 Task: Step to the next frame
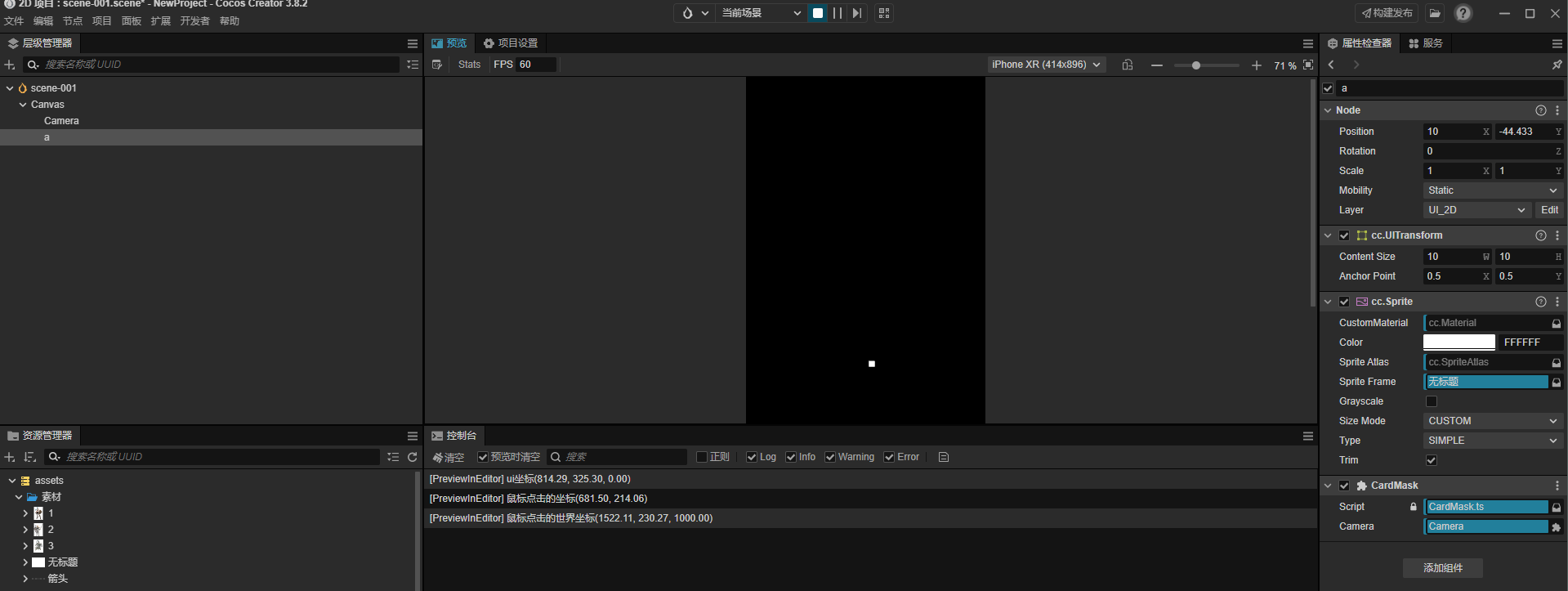pos(856,13)
